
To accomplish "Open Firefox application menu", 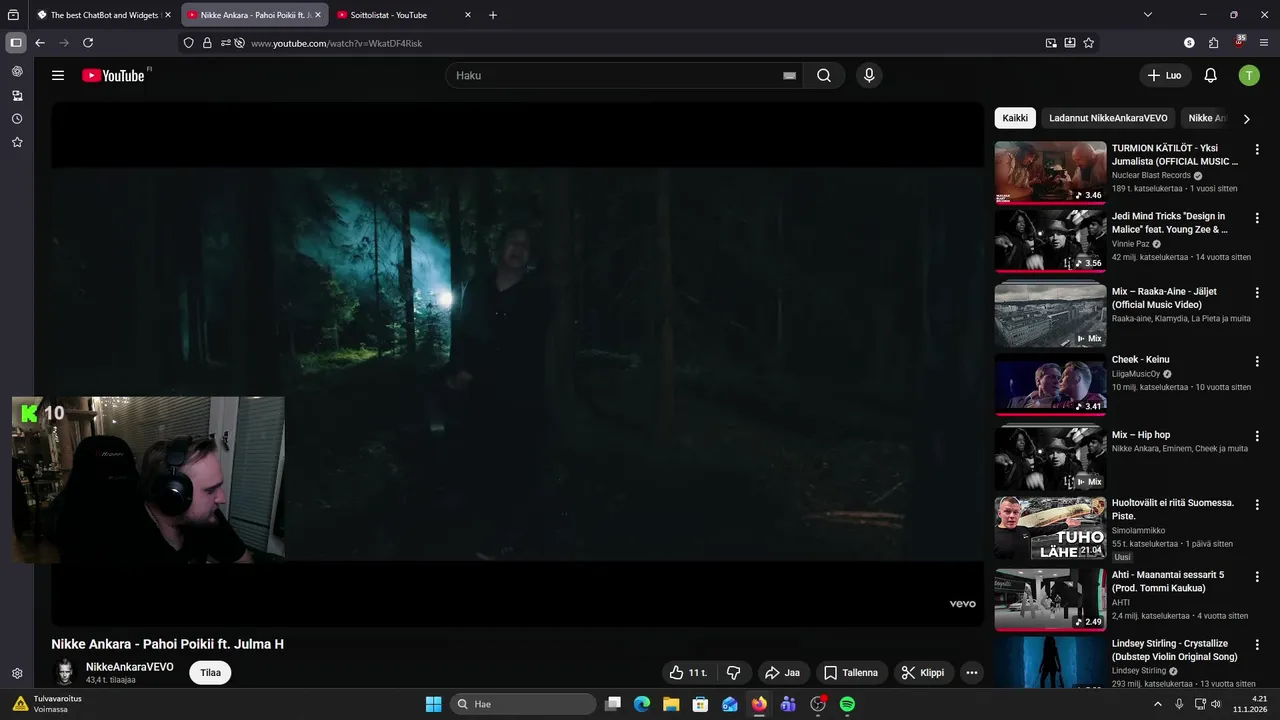I will [x=1264, y=43].
